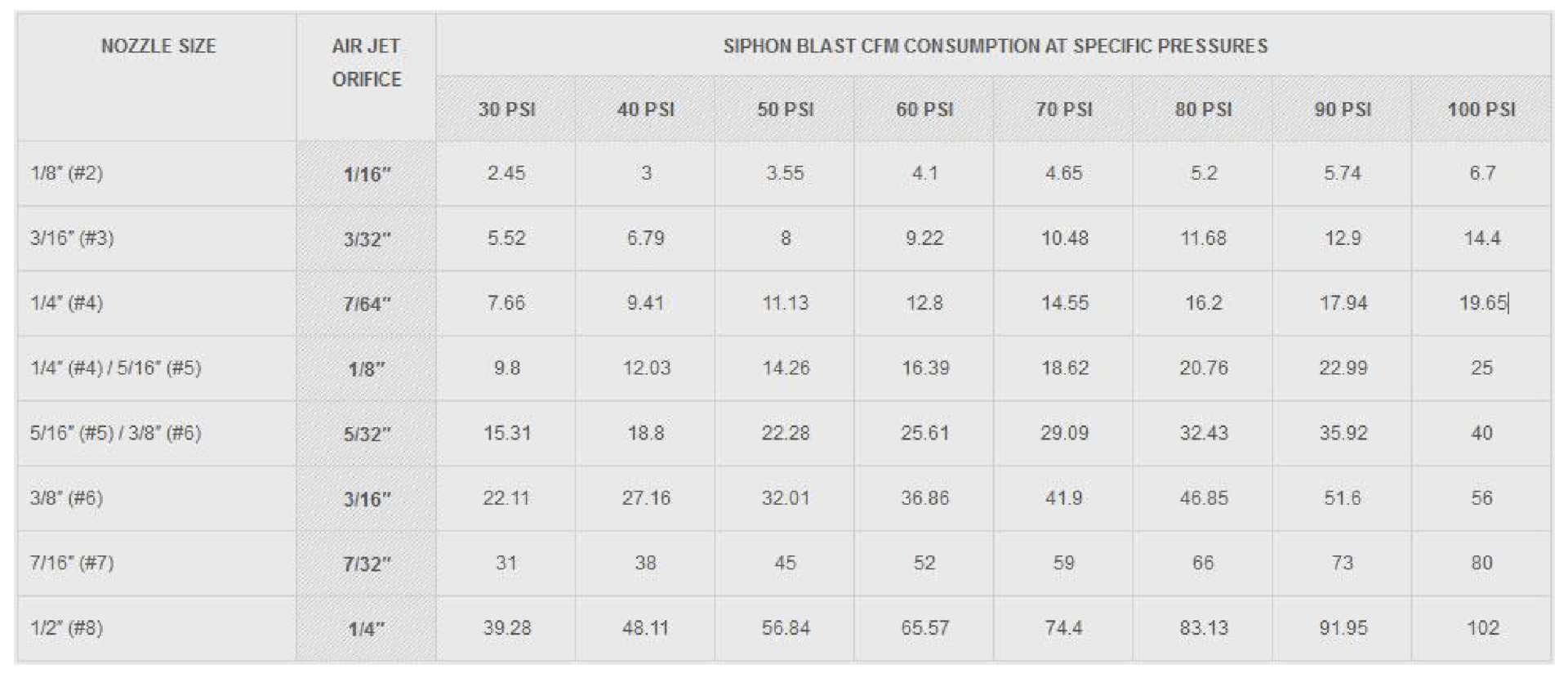Select the 100 PSI column header
This screenshot has height=678, width=1568.
[x=1481, y=109]
